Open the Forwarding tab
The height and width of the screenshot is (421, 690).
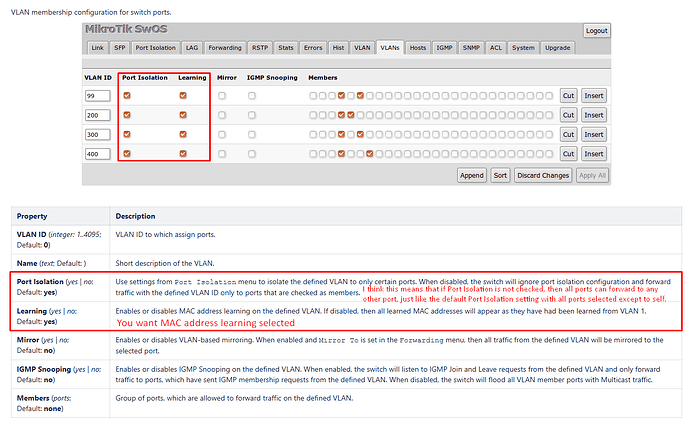[x=225, y=48]
